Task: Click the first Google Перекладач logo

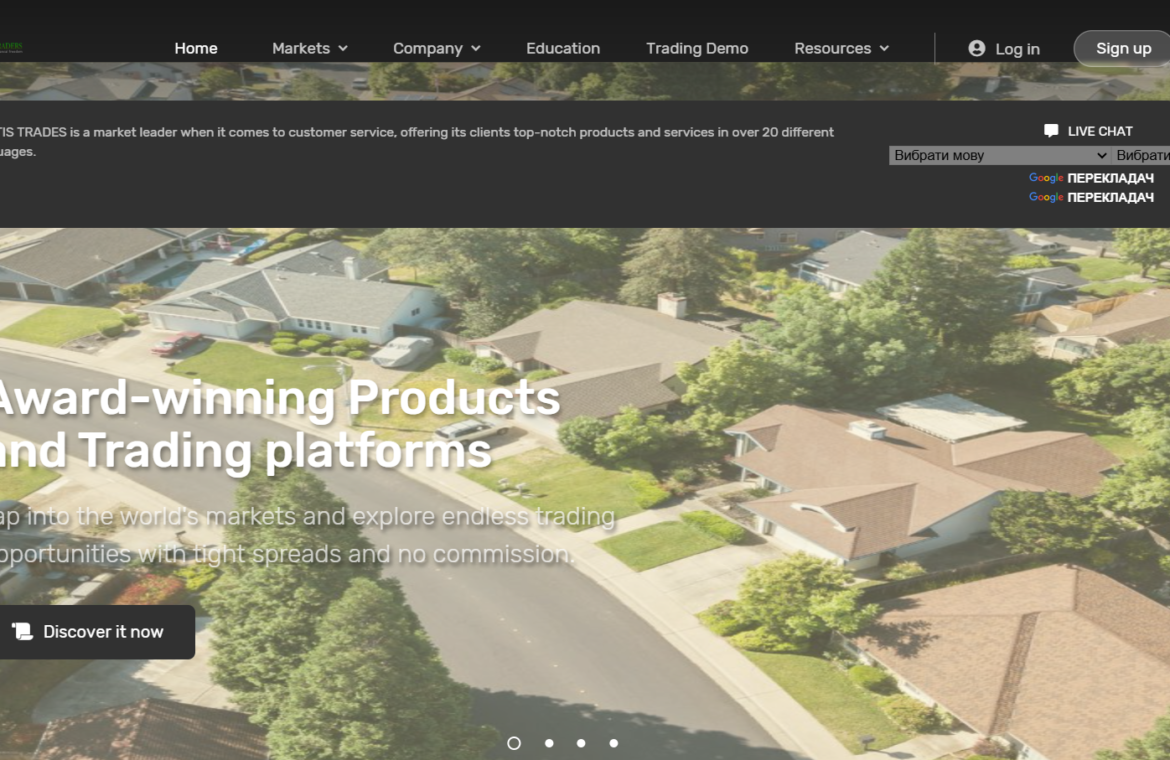Action: pyautogui.click(x=1046, y=178)
